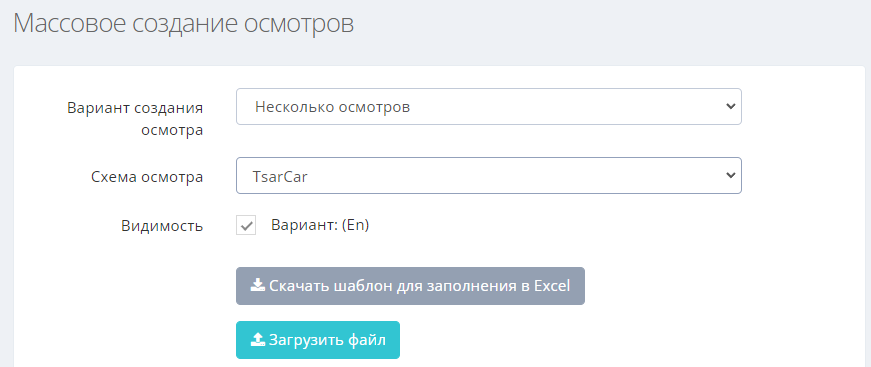This screenshot has width=871, height=367.
Task: Click the upload icon on Загрузить файл
Action: click(x=257, y=339)
